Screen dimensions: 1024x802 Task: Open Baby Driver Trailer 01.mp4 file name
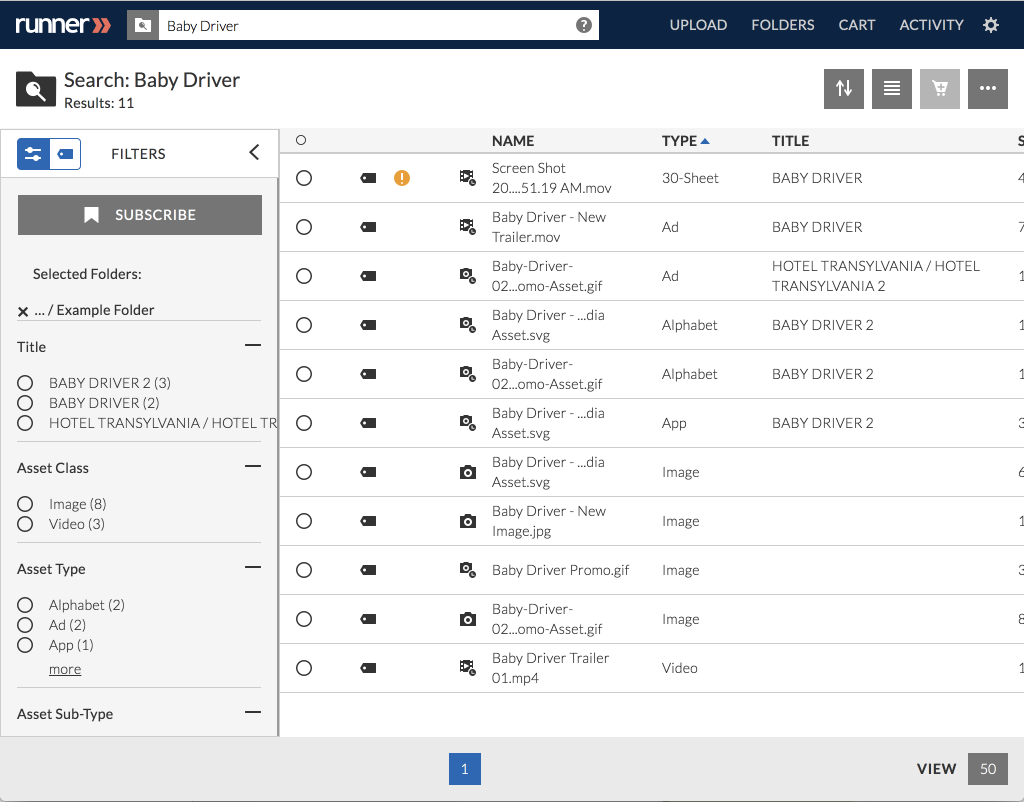(x=551, y=667)
